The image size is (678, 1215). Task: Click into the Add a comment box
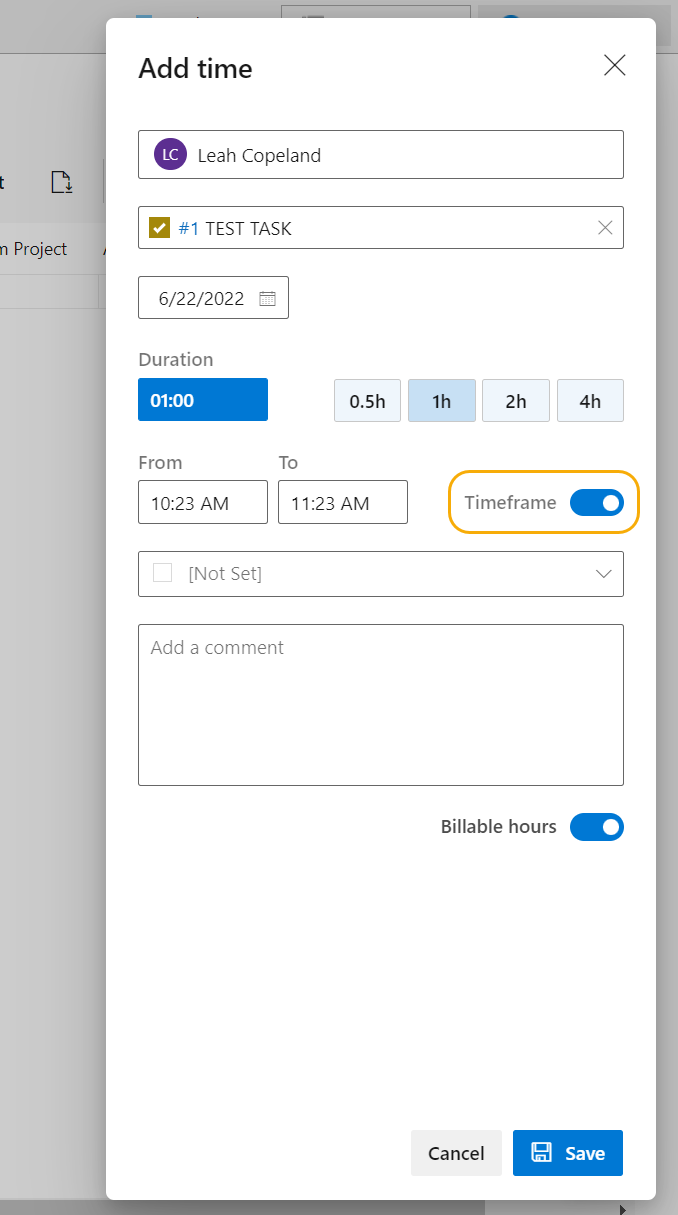[381, 705]
